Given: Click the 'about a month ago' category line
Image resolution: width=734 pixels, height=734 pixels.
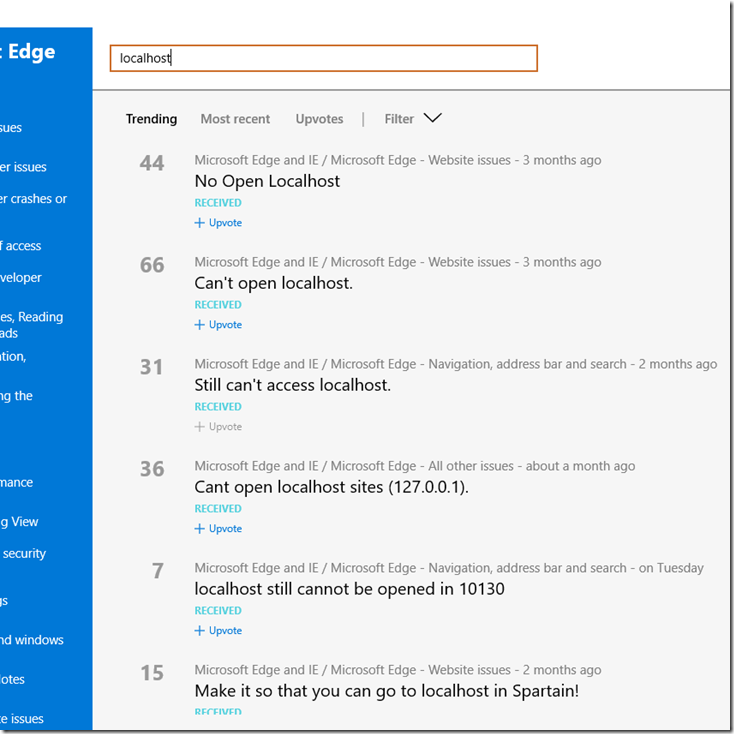Looking at the screenshot, I should pyautogui.click(x=415, y=466).
